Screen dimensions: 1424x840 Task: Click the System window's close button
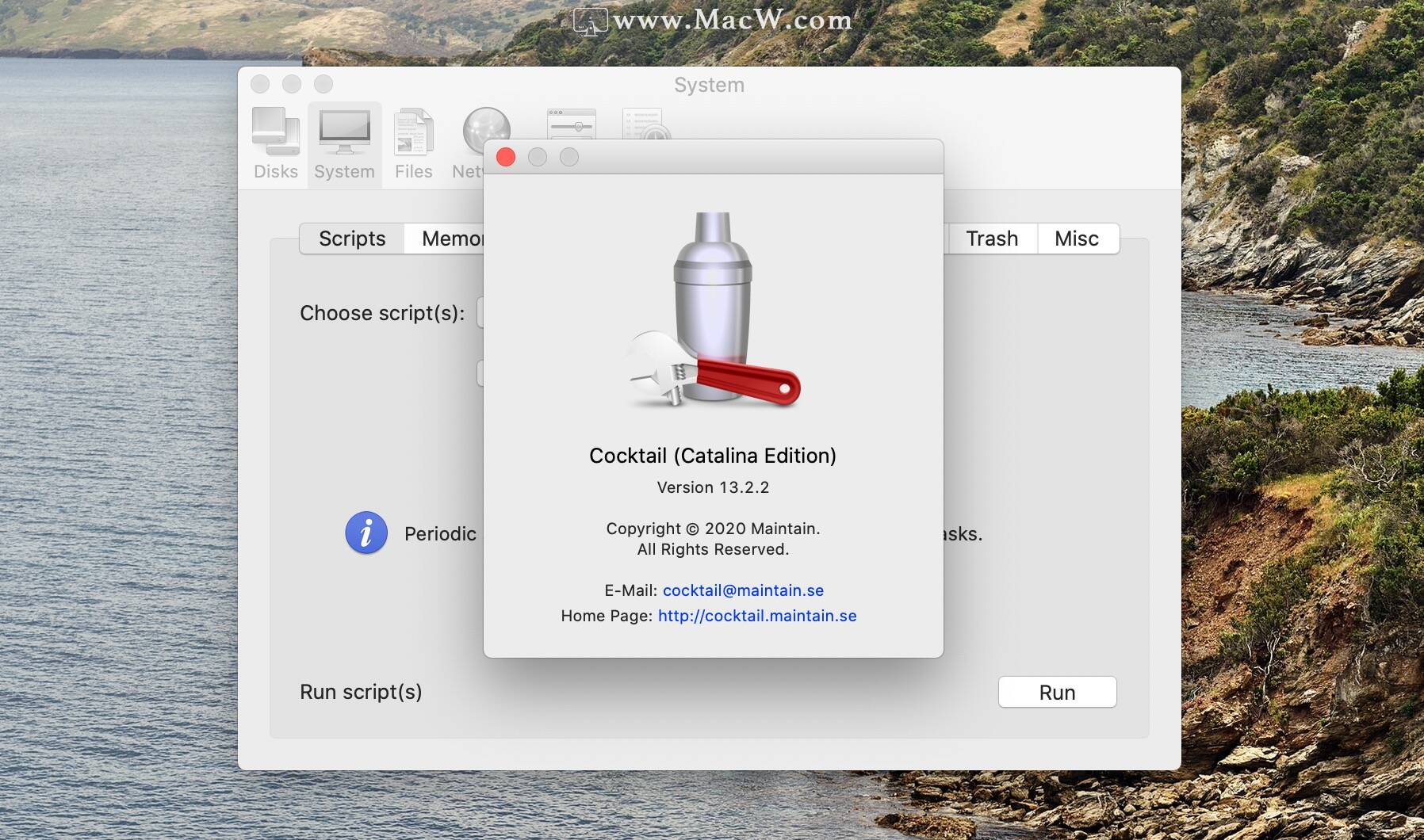pos(260,84)
